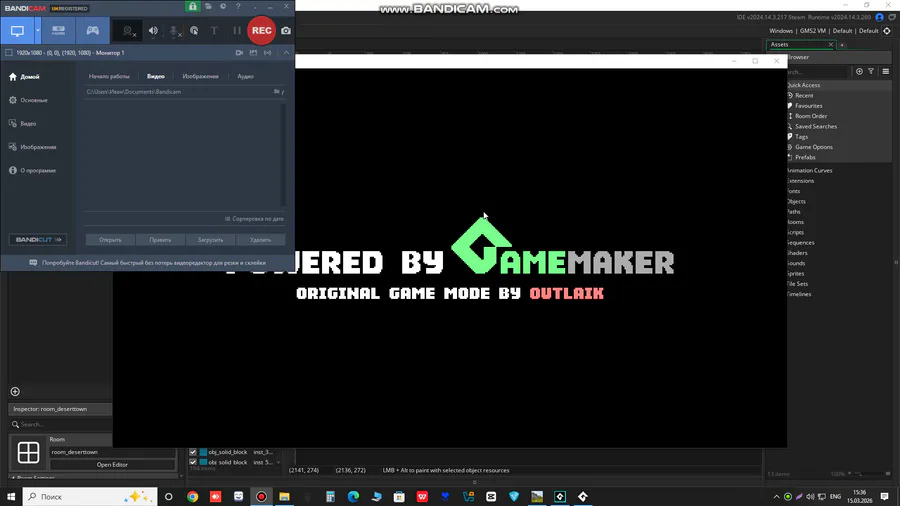900x506 pixels.
Task: Create asset with the circle-plus icon
Action: (x=859, y=72)
